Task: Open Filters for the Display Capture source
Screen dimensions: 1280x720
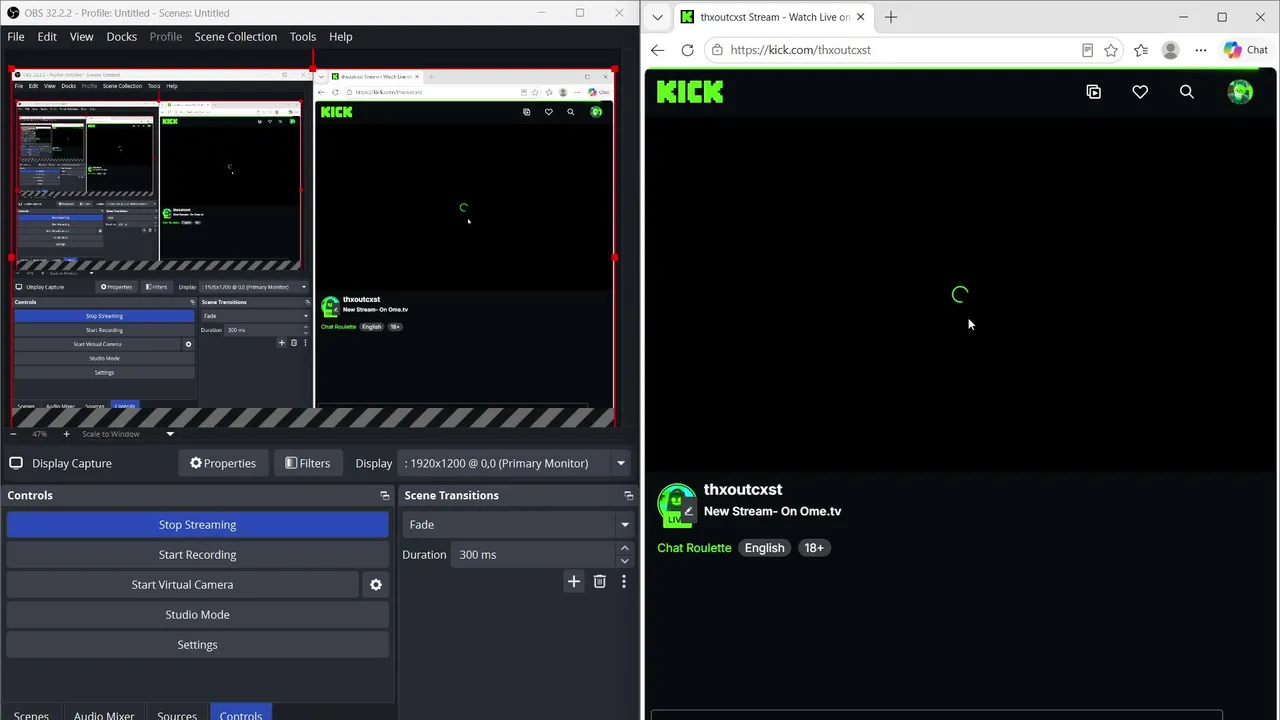Action: [x=307, y=463]
